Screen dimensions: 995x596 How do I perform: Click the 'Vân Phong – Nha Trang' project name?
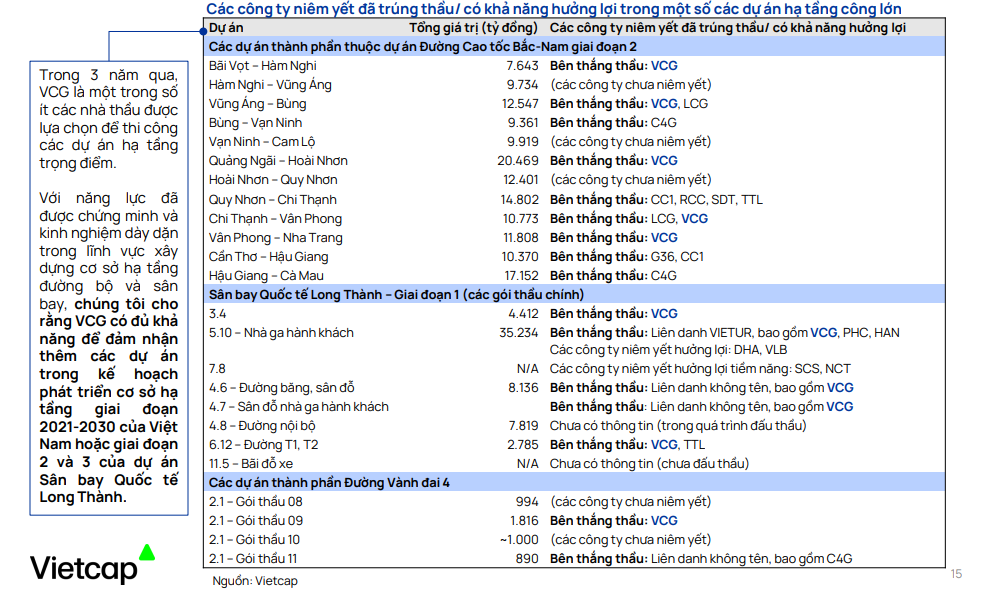pyautogui.click(x=276, y=238)
